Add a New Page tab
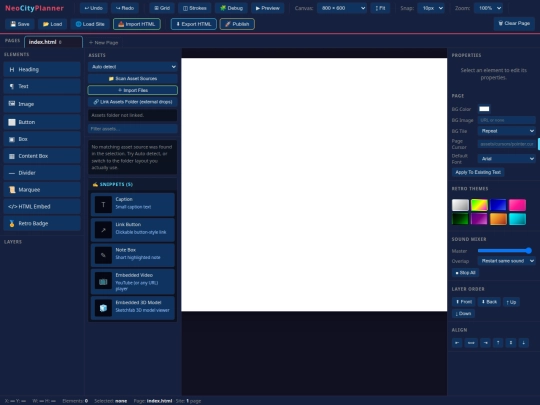Image resolution: width=540 pixels, height=405 pixels. click(x=103, y=43)
